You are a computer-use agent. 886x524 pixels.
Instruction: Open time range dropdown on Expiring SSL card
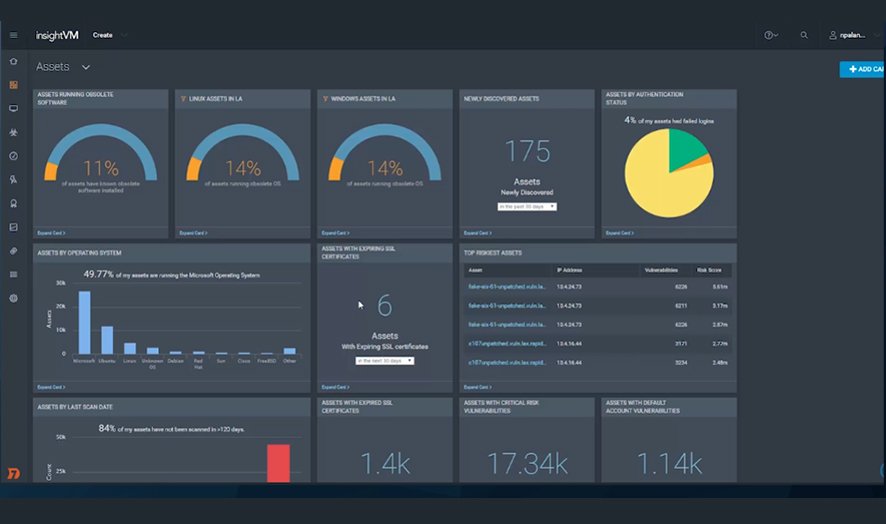(x=384, y=360)
